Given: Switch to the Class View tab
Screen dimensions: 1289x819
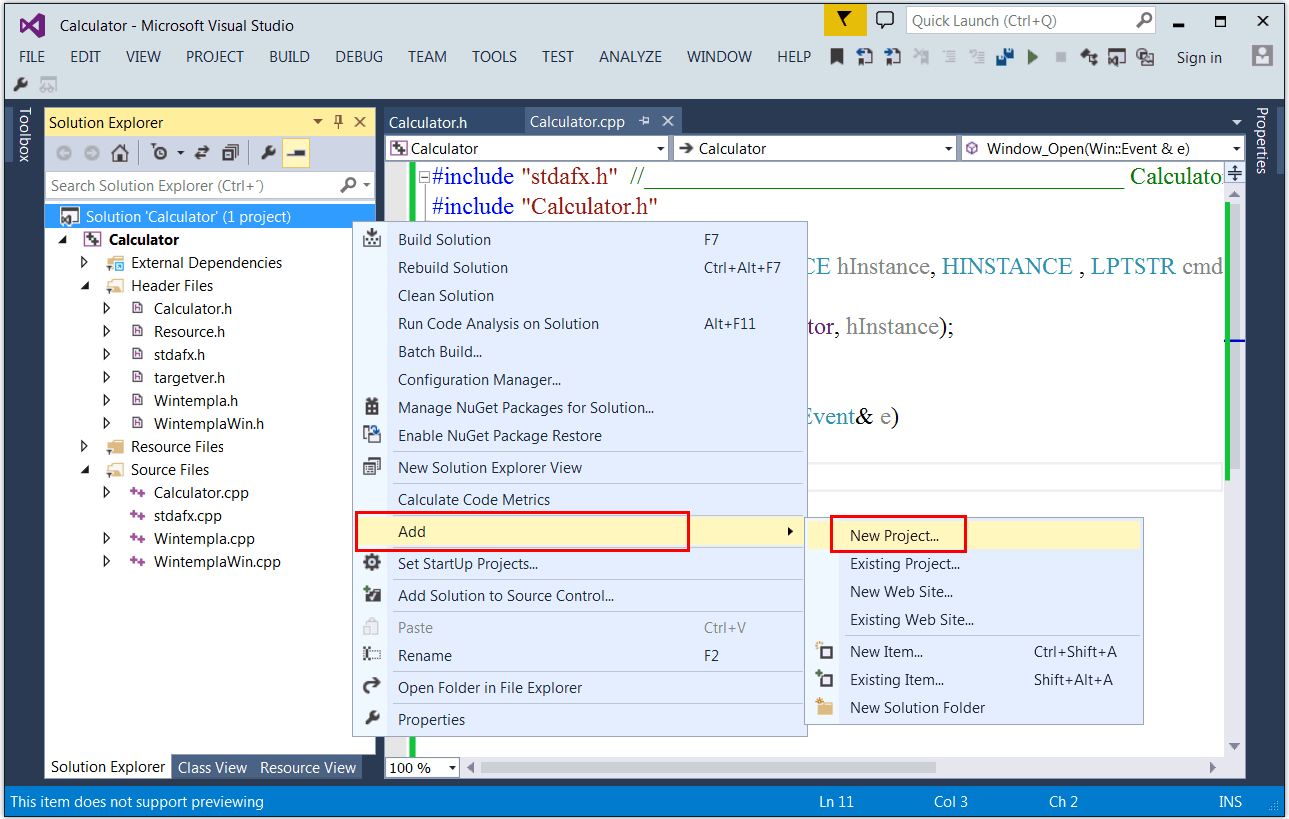Looking at the screenshot, I should [212, 768].
